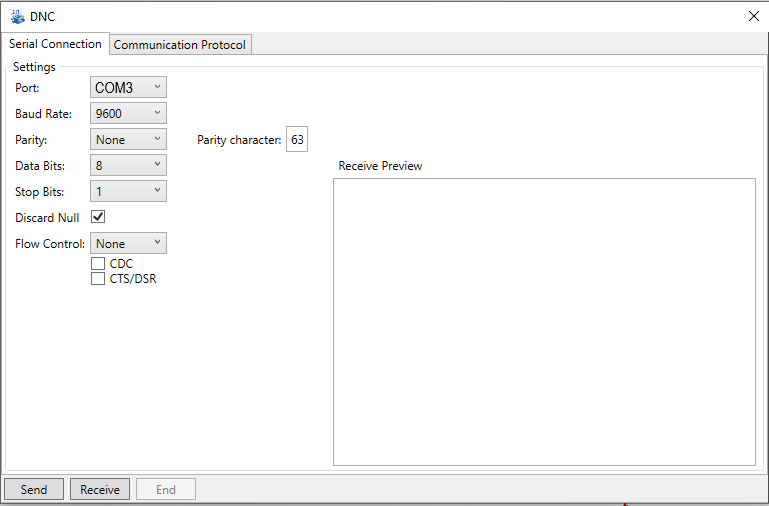This screenshot has width=769, height=506.
Task: Expand the Data Bits dropdown
Action: pos(128,165)
